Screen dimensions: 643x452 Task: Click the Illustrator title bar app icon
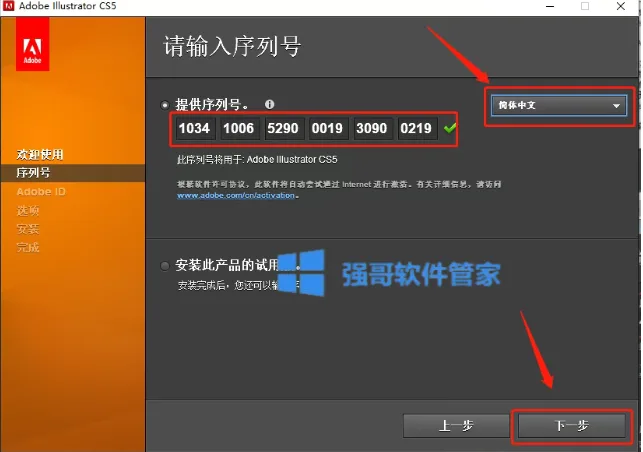tap(8, 6)
